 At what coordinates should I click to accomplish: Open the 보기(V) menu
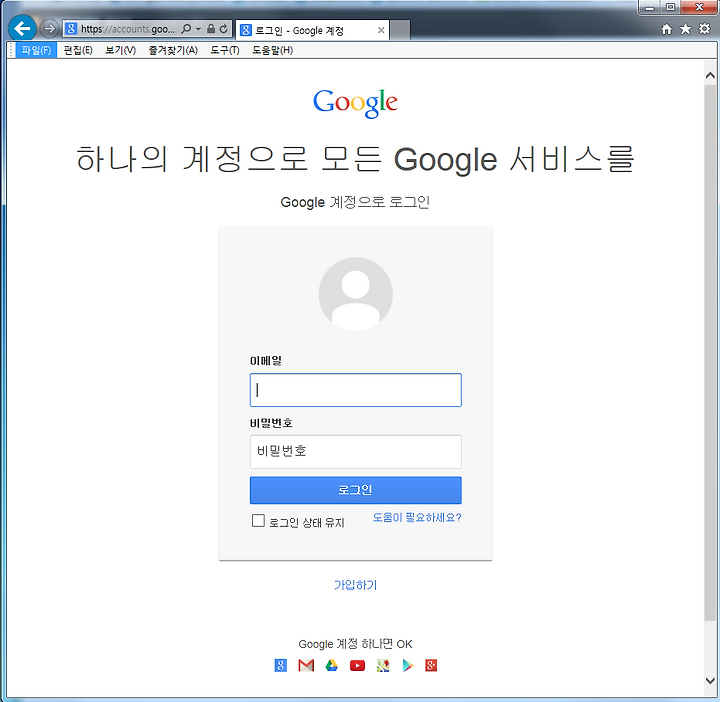(x=121, y=50)
